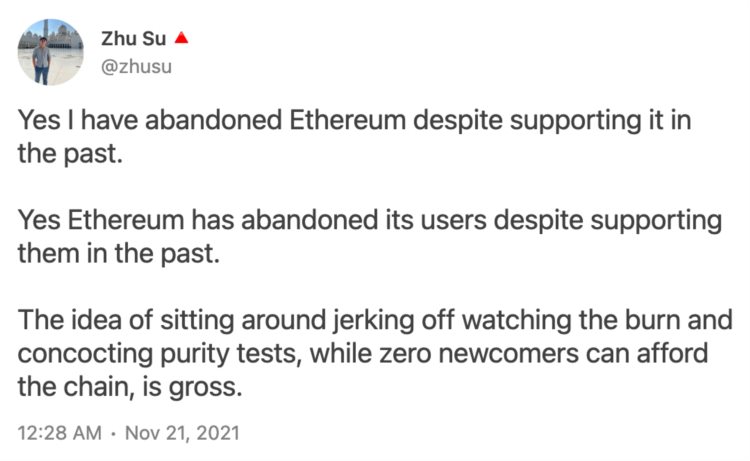Click the Nov 21, 2021 date
This screenshot has height=461, width=750.
click(x=176, y=434)
